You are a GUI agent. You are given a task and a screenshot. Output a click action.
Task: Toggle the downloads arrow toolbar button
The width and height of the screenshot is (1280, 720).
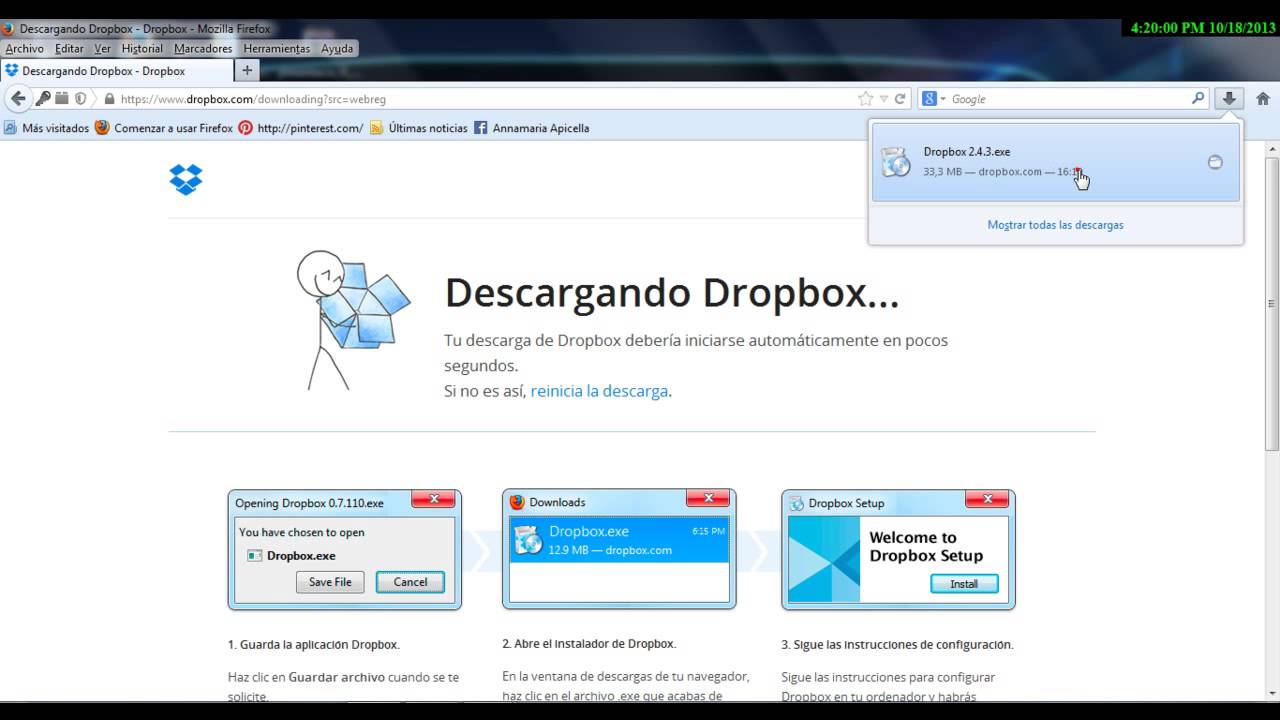tap(1229, 98)
